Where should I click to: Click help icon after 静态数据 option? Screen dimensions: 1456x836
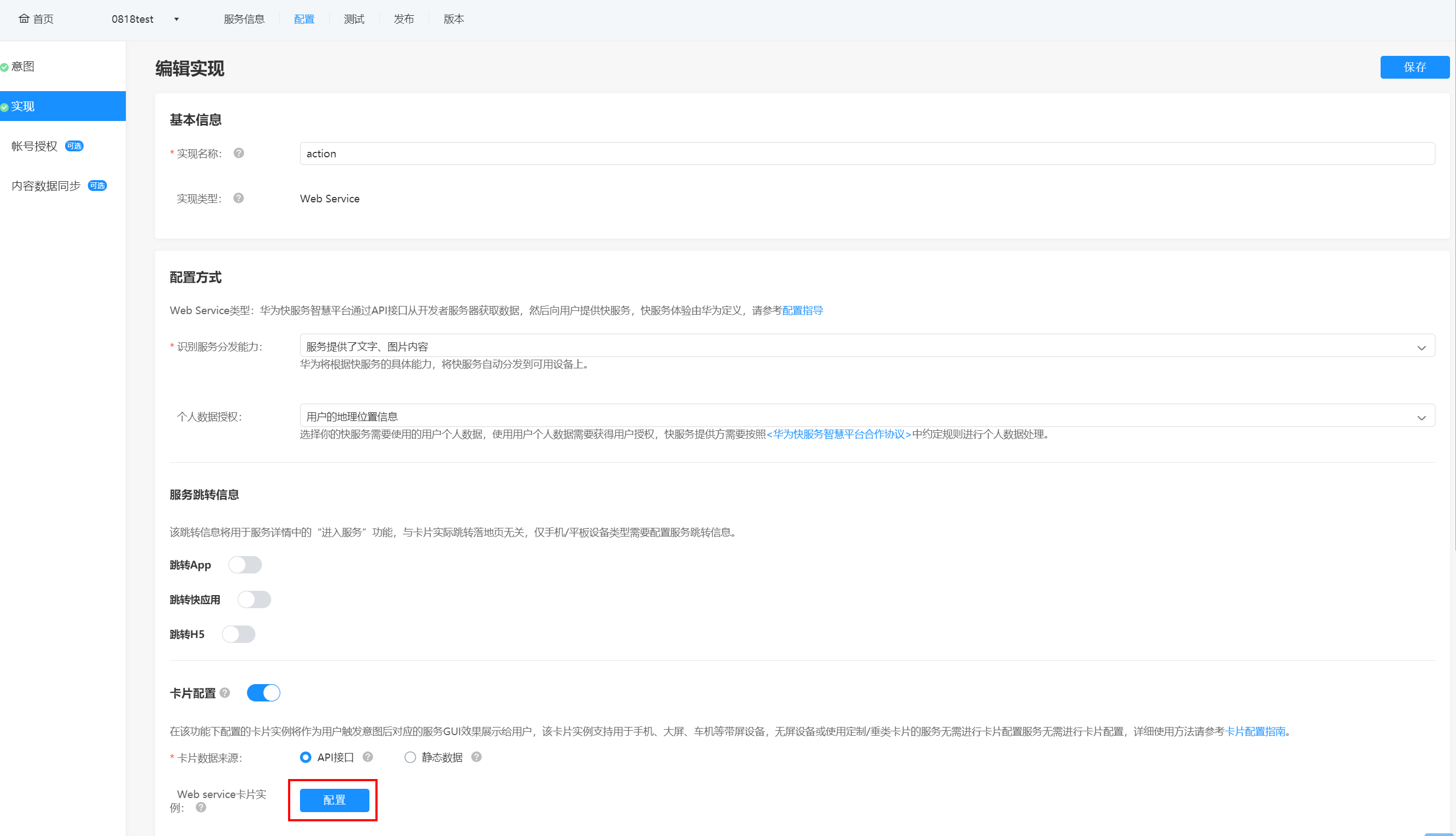click(476, 757)
